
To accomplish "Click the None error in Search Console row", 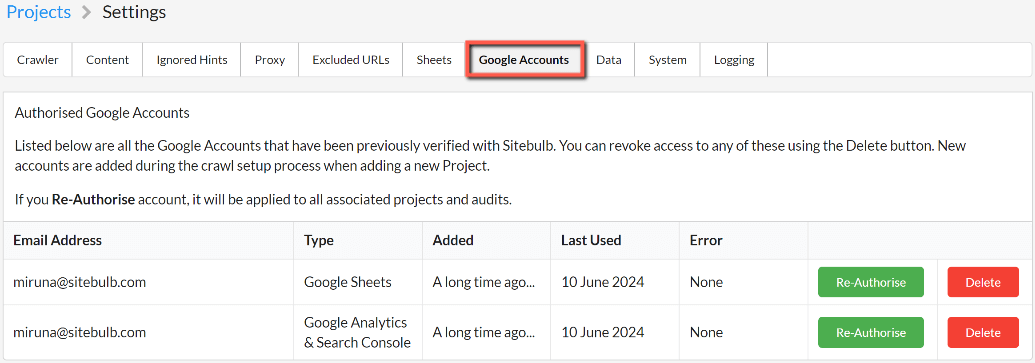I will (x=706, y=333).
